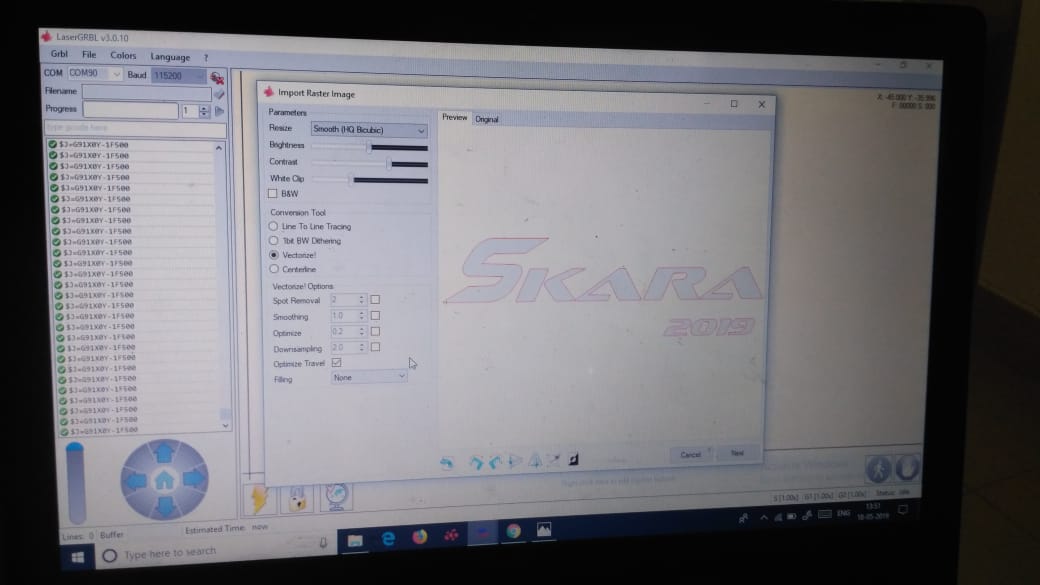1040x585 pixels.
Task: Select the Centerline radio button
Action: [x=274, y=269]
